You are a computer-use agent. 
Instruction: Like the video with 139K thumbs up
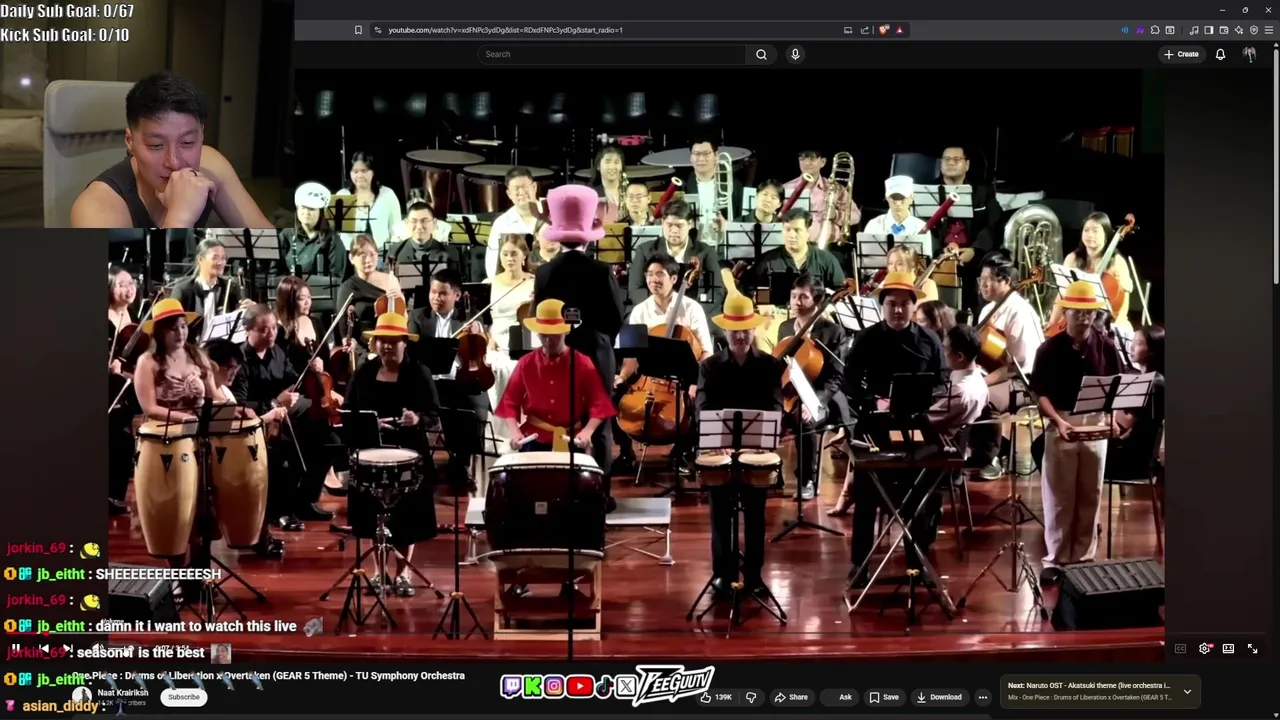[716, 697]
